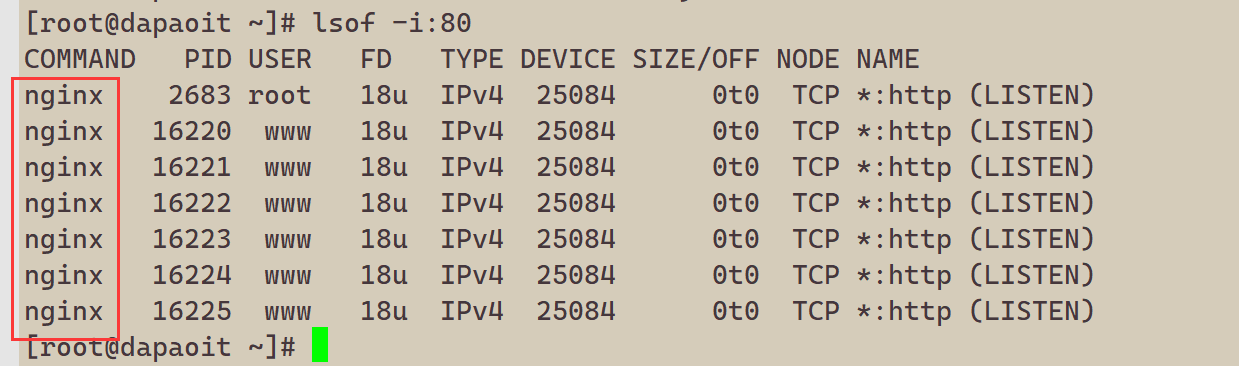Click the lsof -i:80 command text

[x=391, y=20]
